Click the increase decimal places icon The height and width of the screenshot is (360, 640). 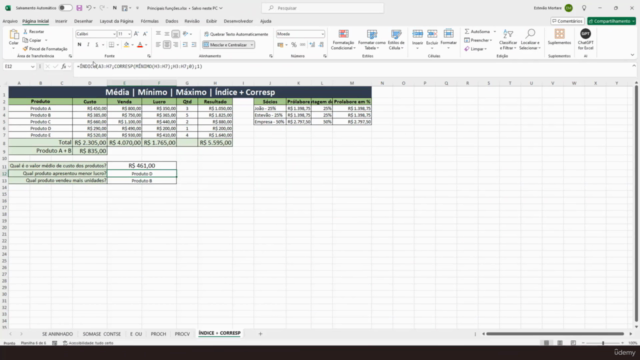(x=312, y=44)
